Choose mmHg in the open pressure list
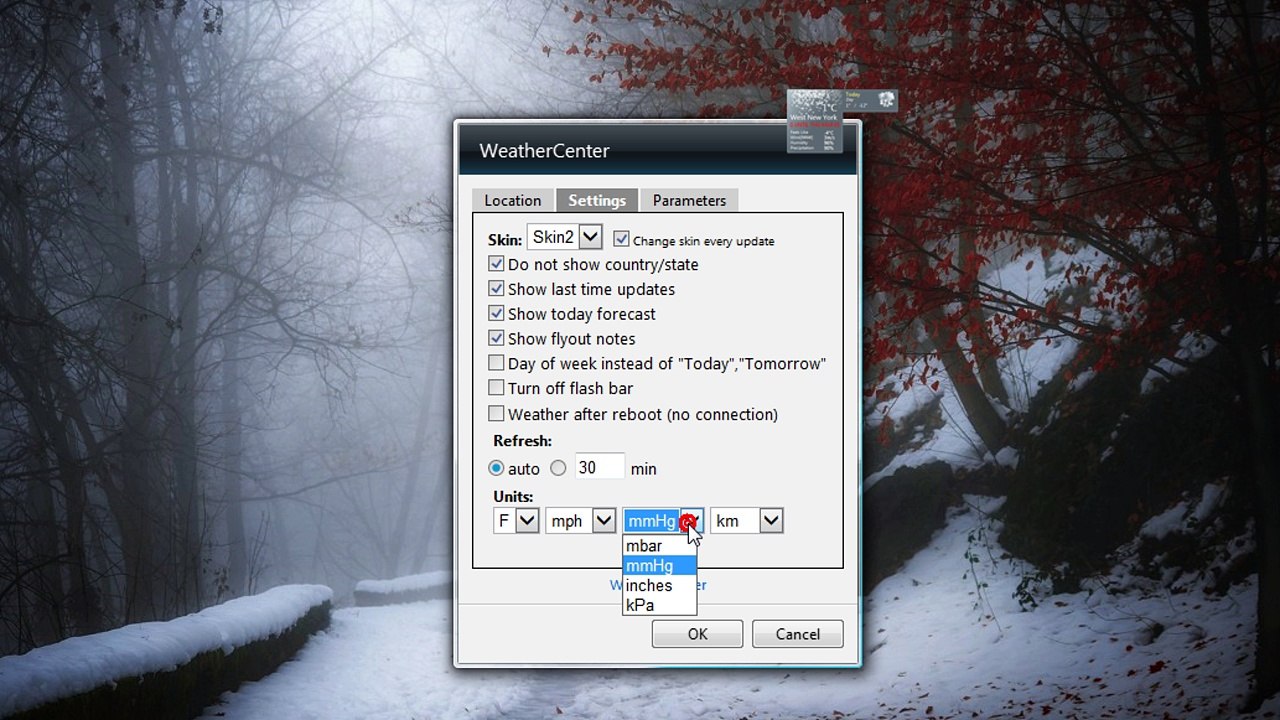 click(x=659, y=566)
